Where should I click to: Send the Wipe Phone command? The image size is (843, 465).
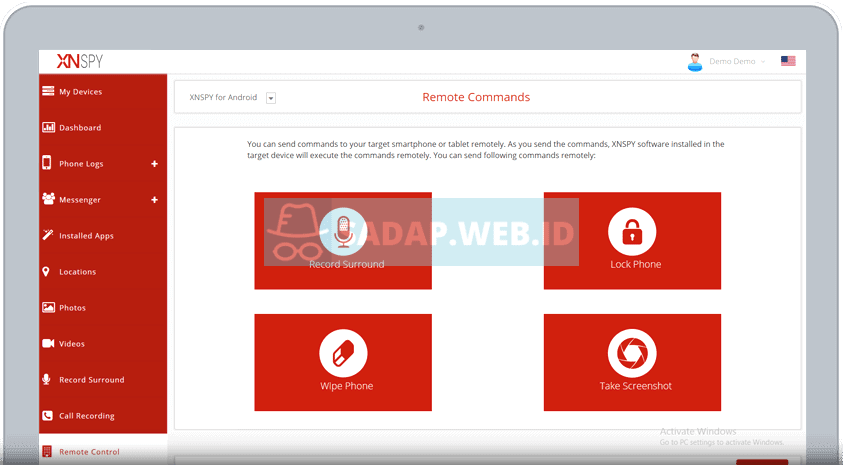coord(343,362)
